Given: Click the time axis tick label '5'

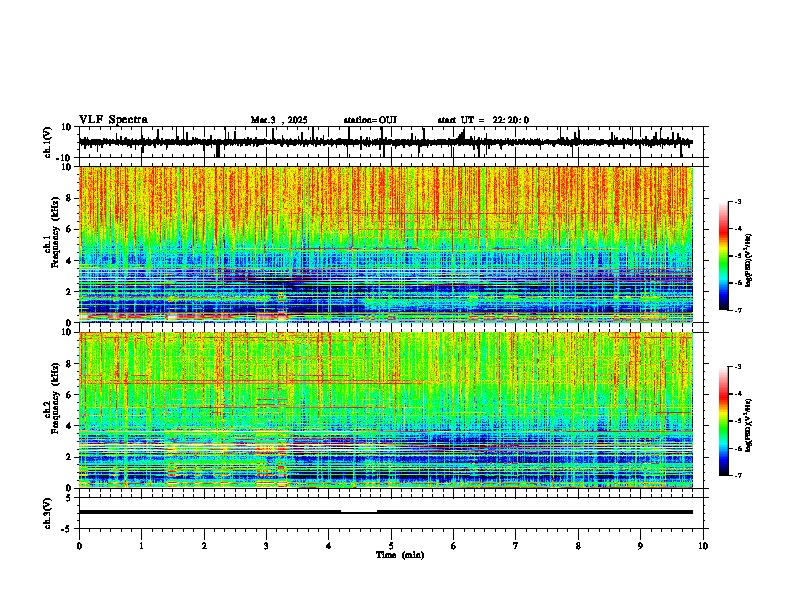Looking at the screenshot, I should 391,546.
